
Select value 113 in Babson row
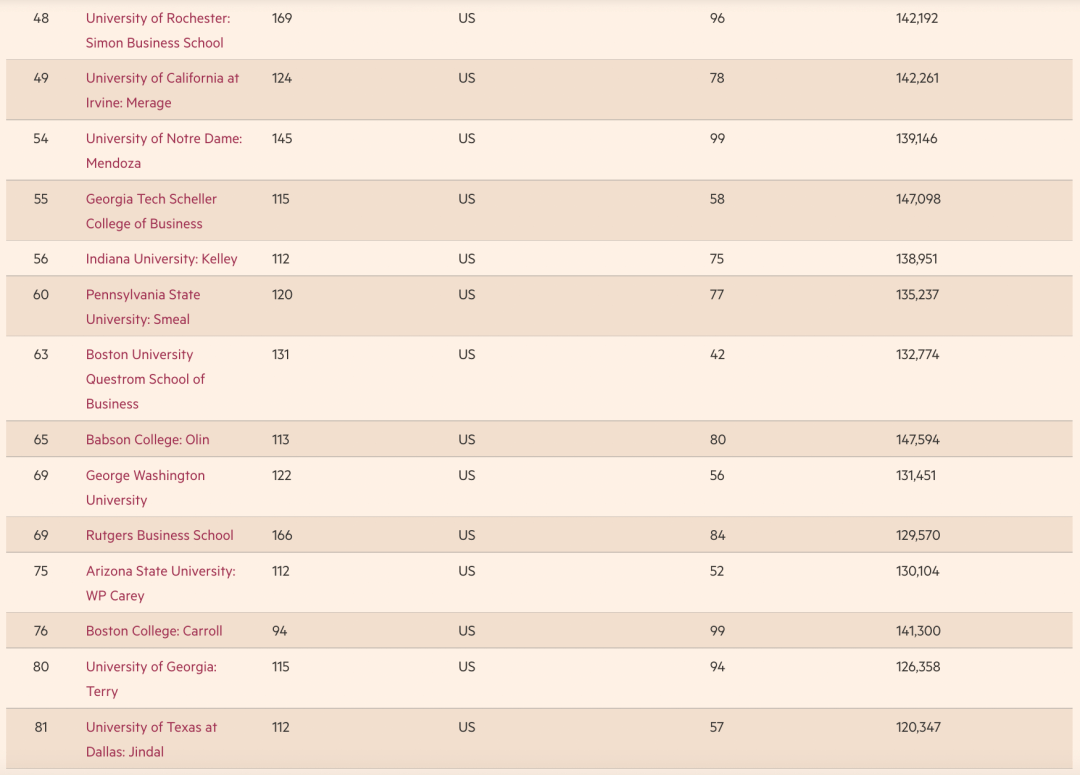(x=280, y=440)
